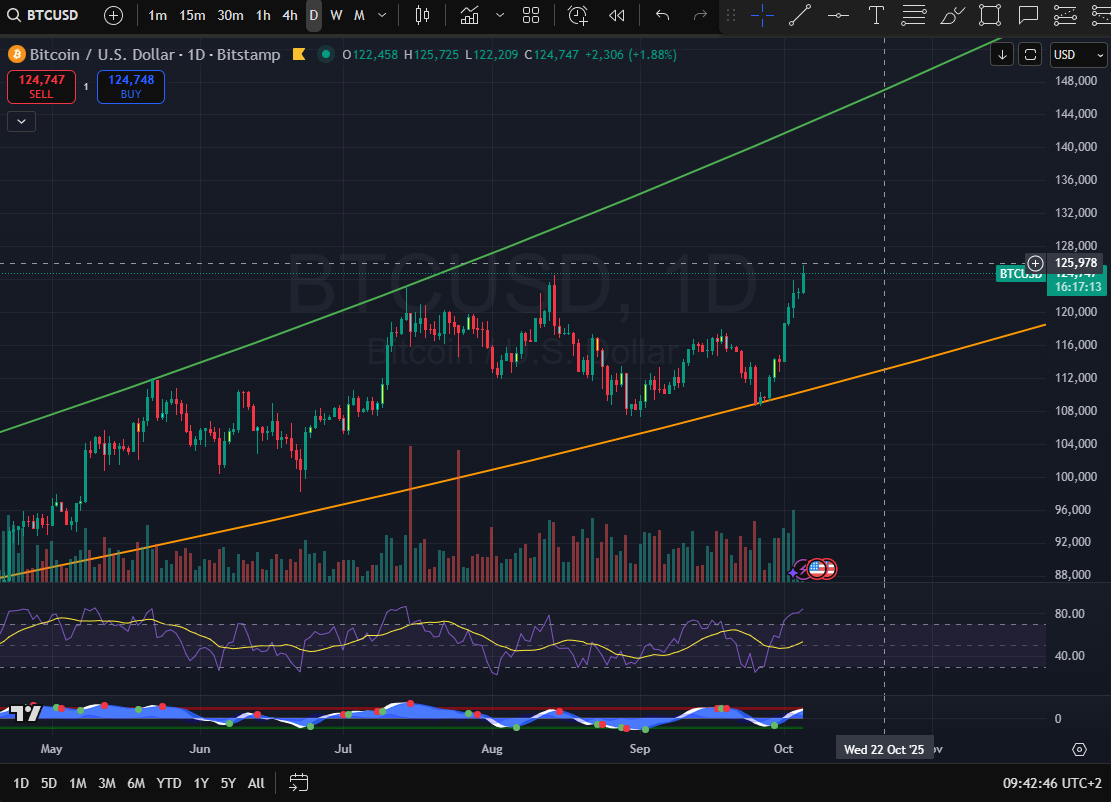Click the US flag economic event icon
Viewport: 1111px width, 802px height.
tap(816, 568)
